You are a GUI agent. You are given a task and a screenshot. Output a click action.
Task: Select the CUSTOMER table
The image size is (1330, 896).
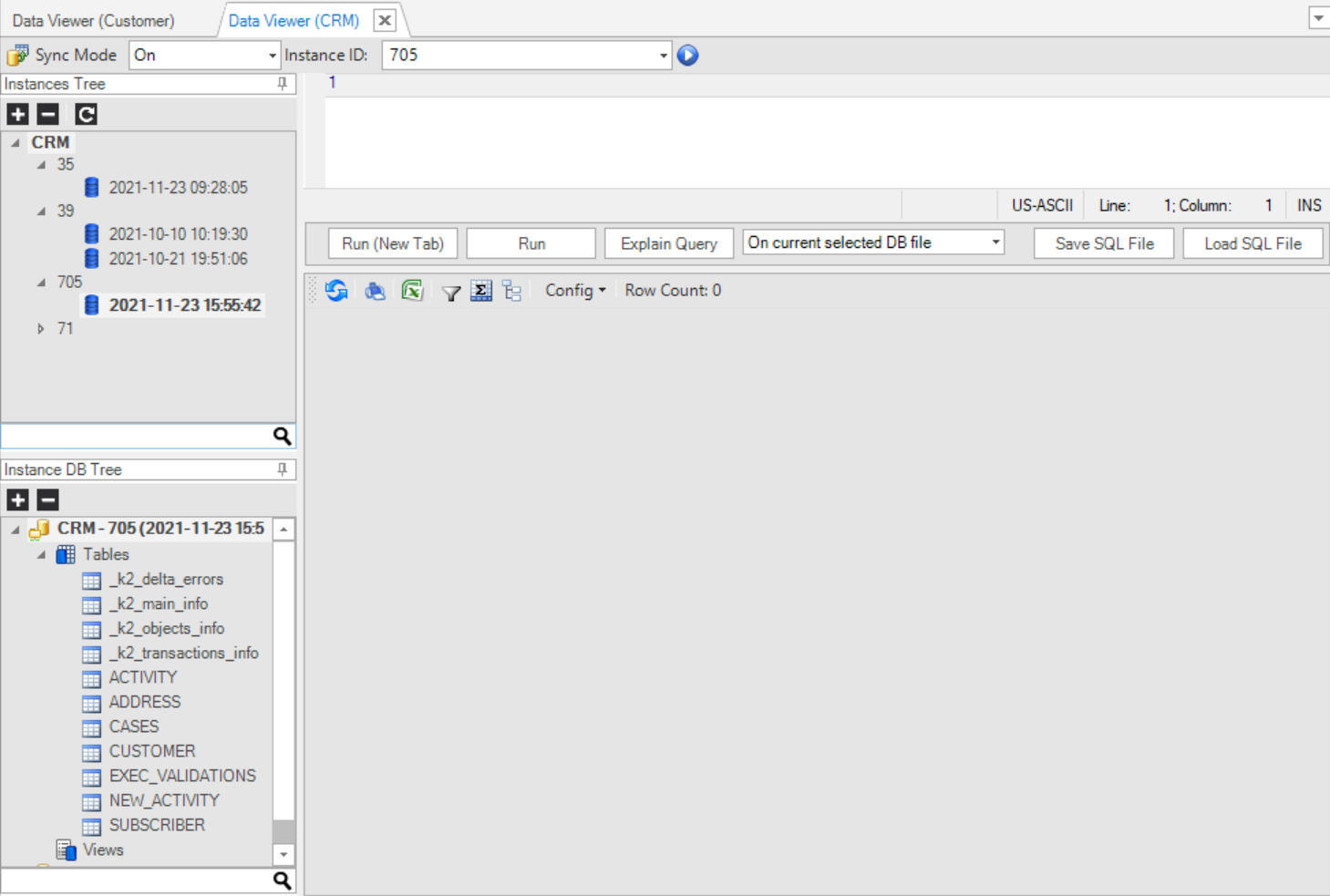tap(151, 751)
